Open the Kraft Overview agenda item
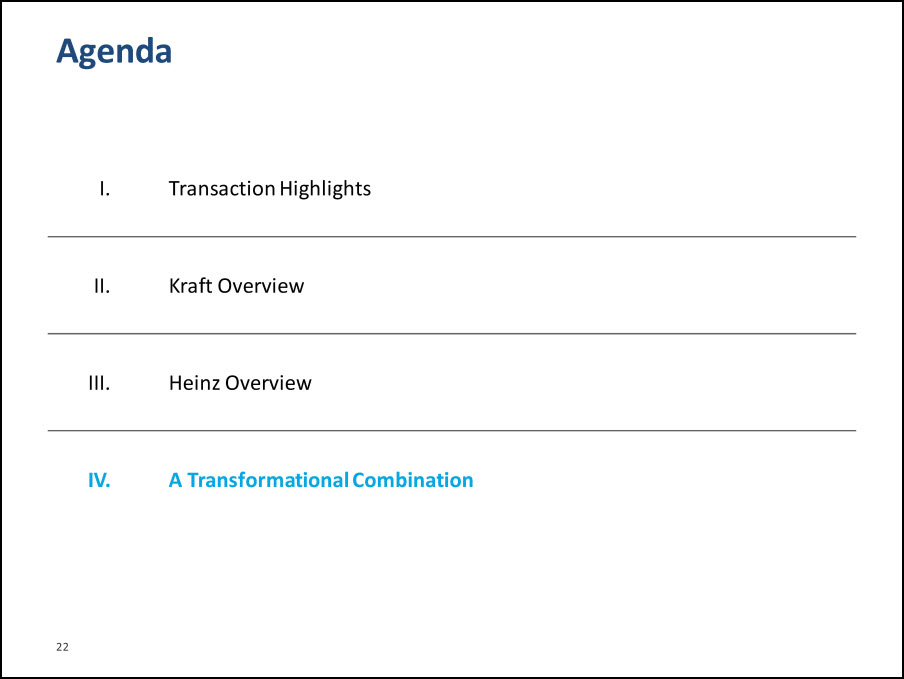The width and height of the screenshot is (904, 679). [236, 286]
